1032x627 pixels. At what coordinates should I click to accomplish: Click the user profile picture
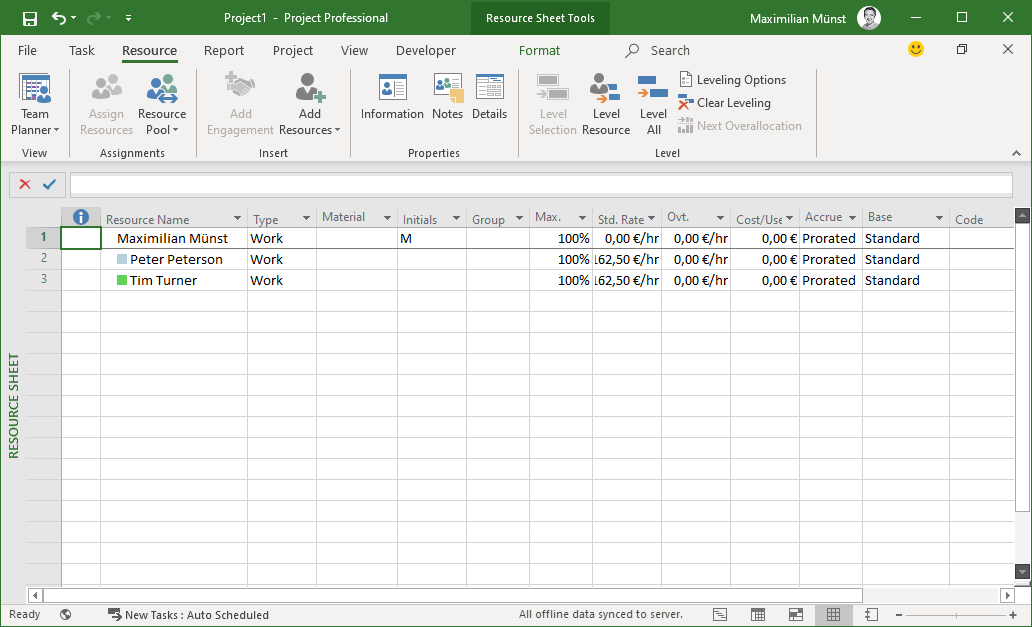869,18
